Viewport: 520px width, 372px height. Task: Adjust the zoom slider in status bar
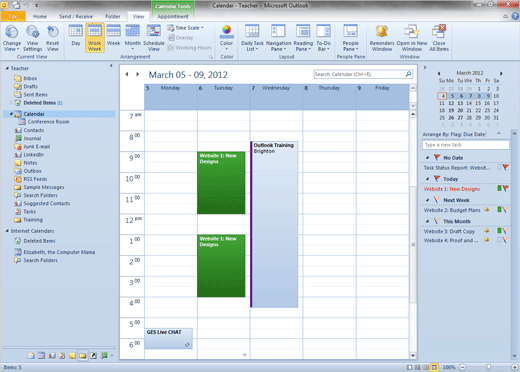pos(488,367)
